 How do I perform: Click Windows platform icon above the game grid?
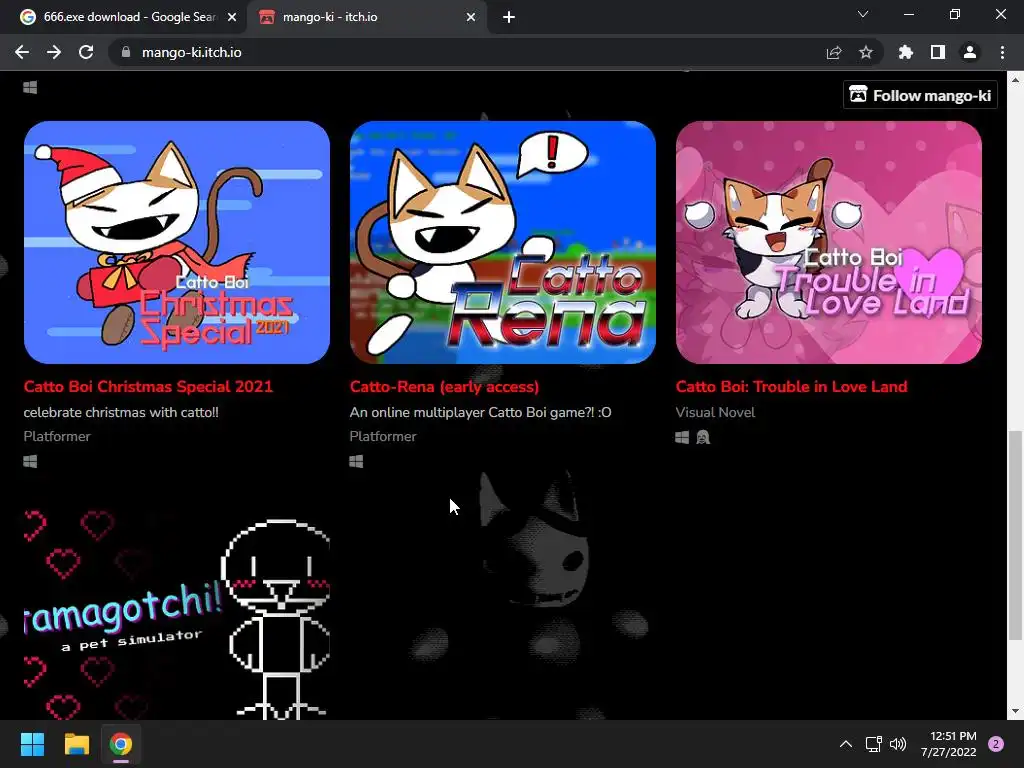(x=30, y=88)
